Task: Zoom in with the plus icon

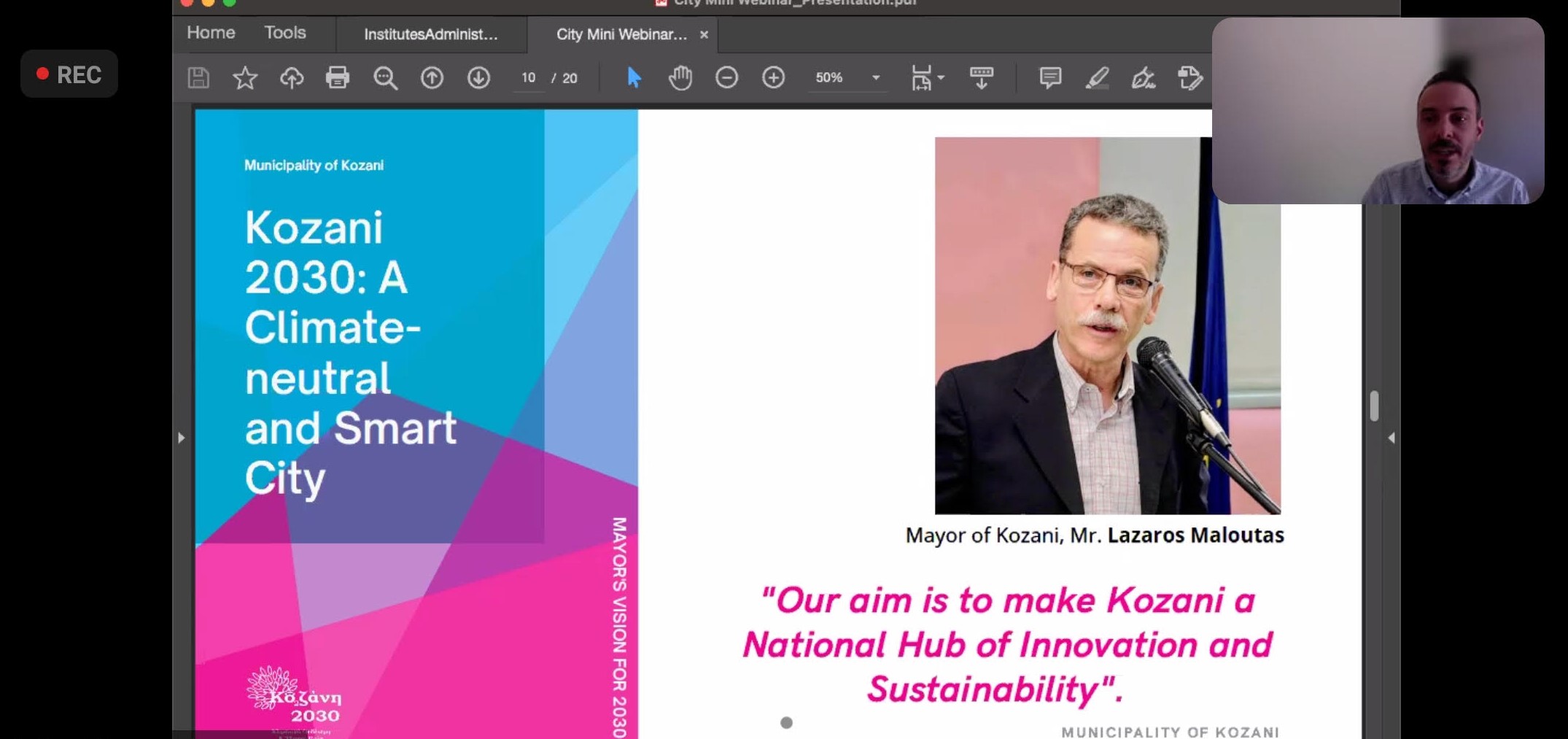Action: [x=773, y=77]
